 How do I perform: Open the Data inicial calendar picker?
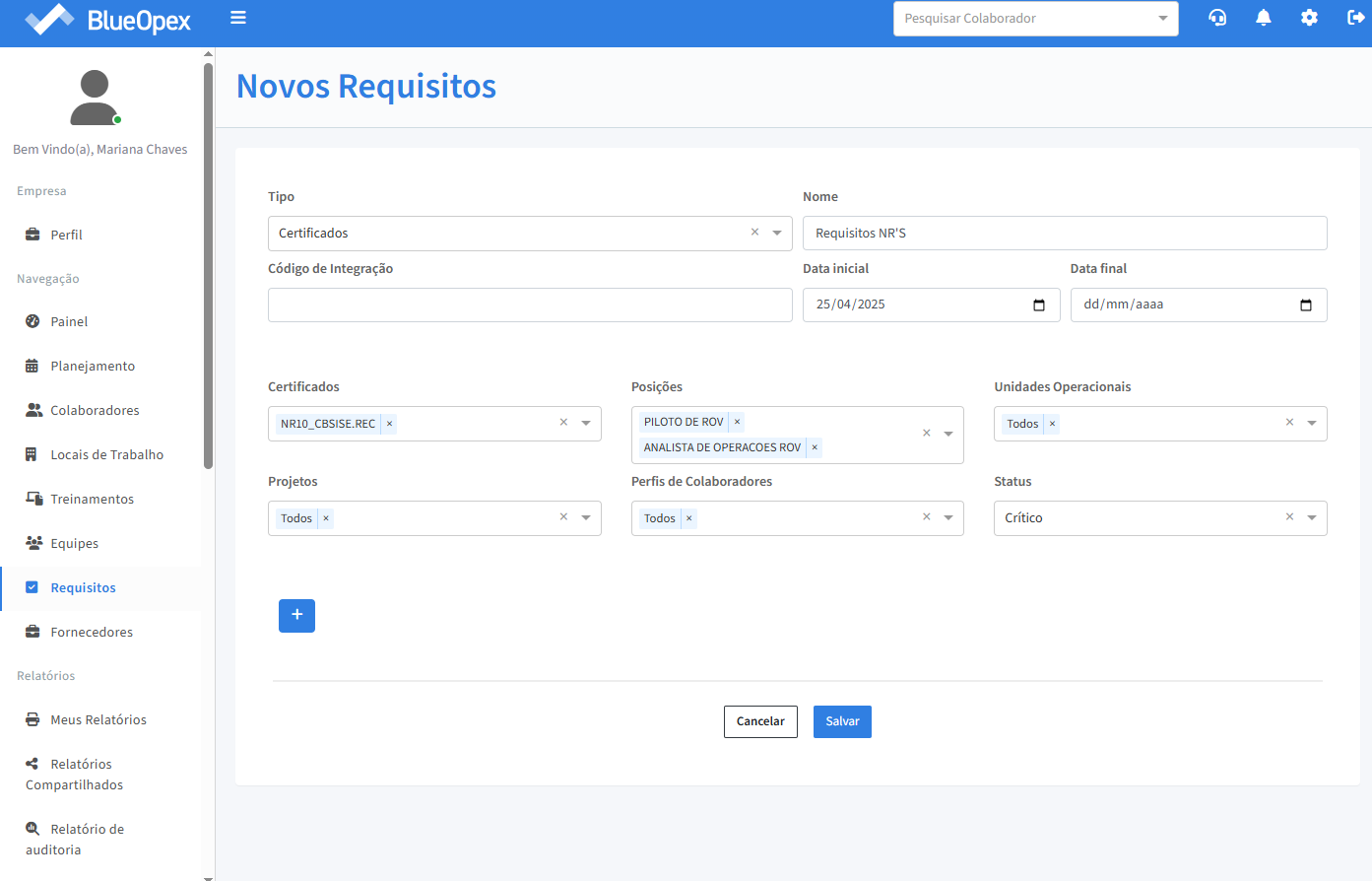(1039, 305)
